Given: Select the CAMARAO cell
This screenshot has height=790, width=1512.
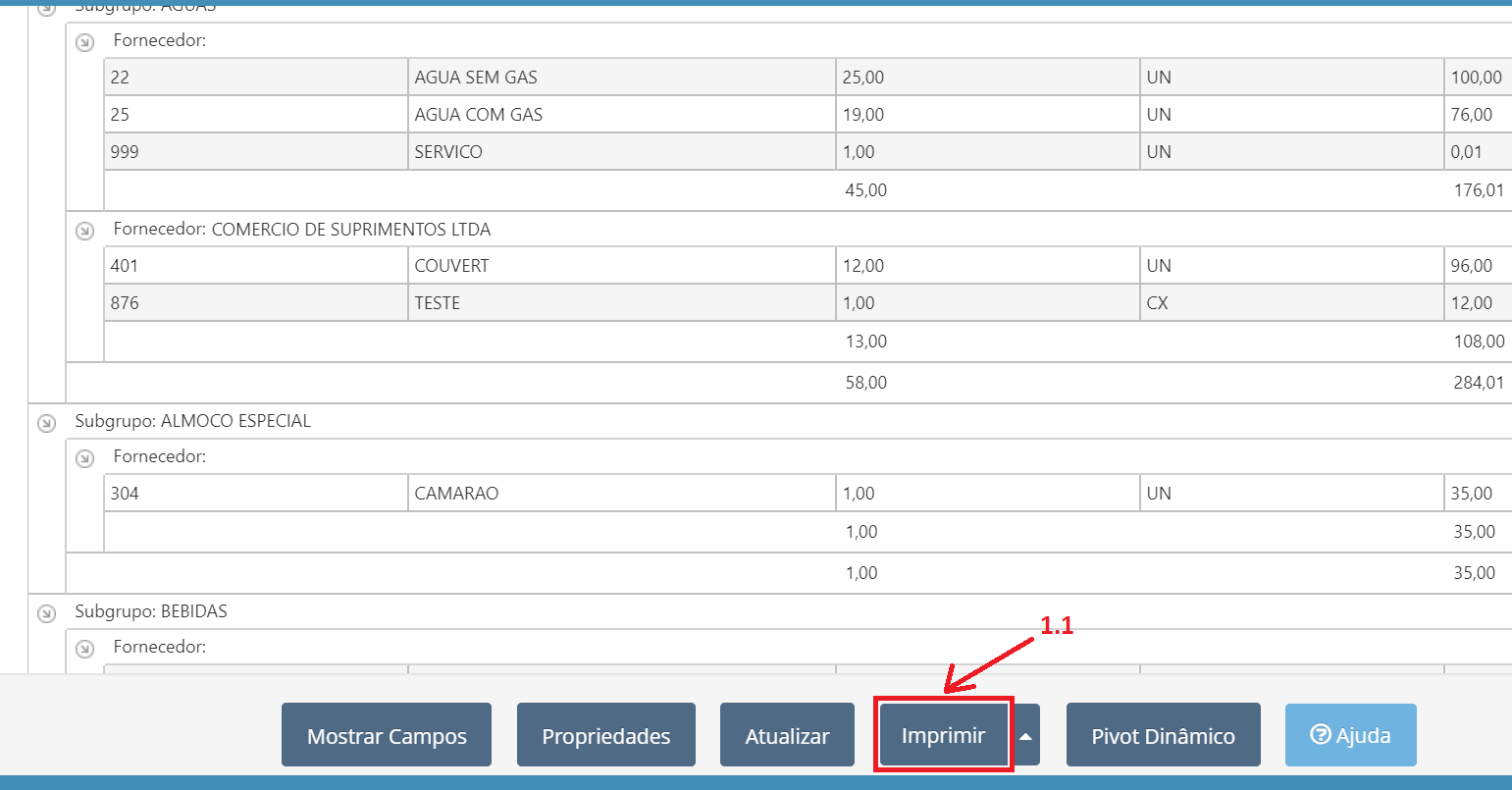Looking at the screenshot, I should 622,494.
